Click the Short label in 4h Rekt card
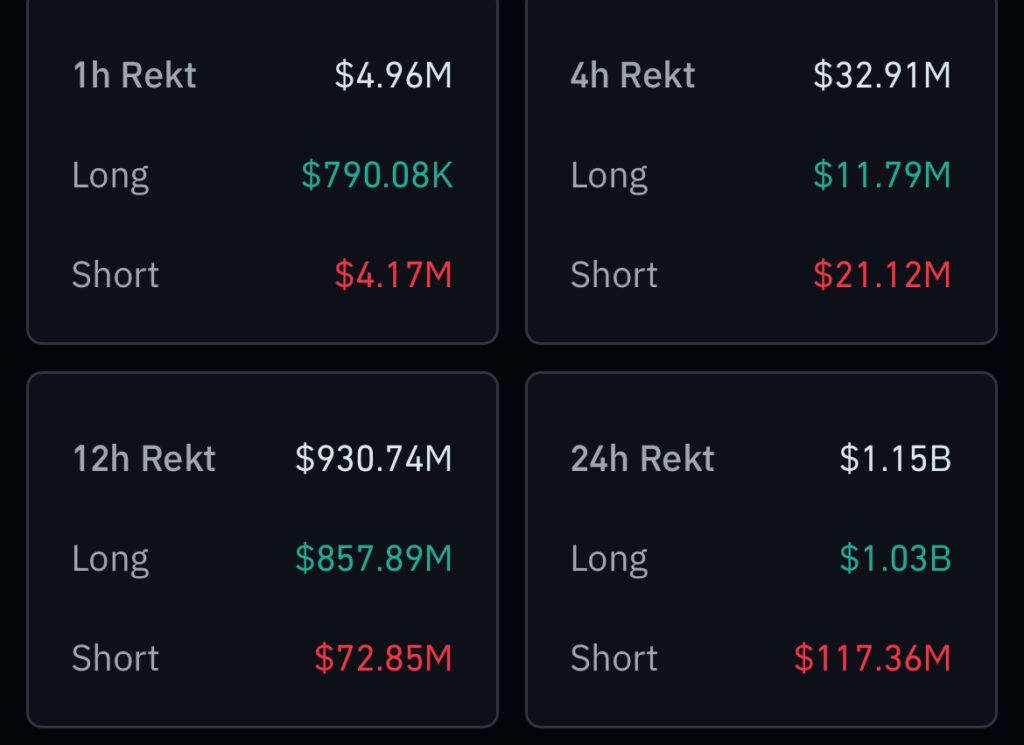 (614, 275)
